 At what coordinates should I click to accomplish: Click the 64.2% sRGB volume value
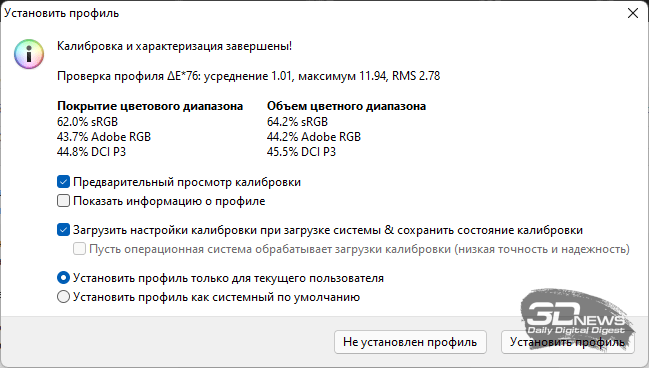pos(297,122)
